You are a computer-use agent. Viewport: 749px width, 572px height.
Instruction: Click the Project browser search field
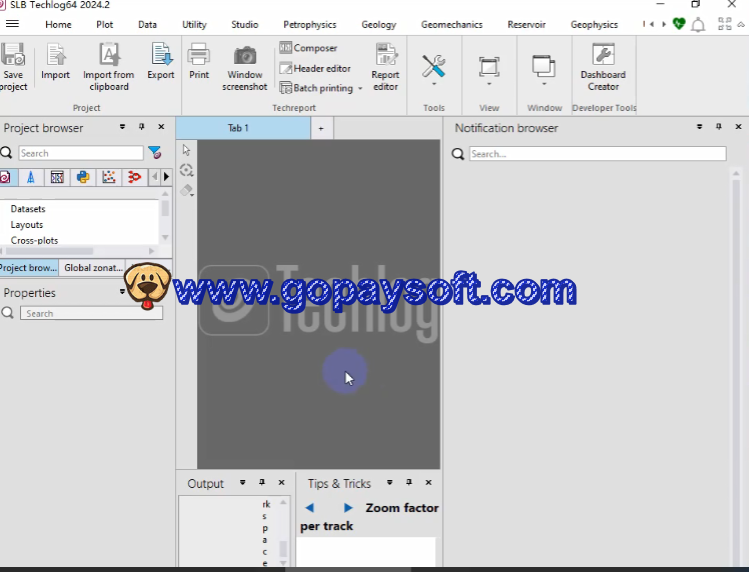coord(81,153)
